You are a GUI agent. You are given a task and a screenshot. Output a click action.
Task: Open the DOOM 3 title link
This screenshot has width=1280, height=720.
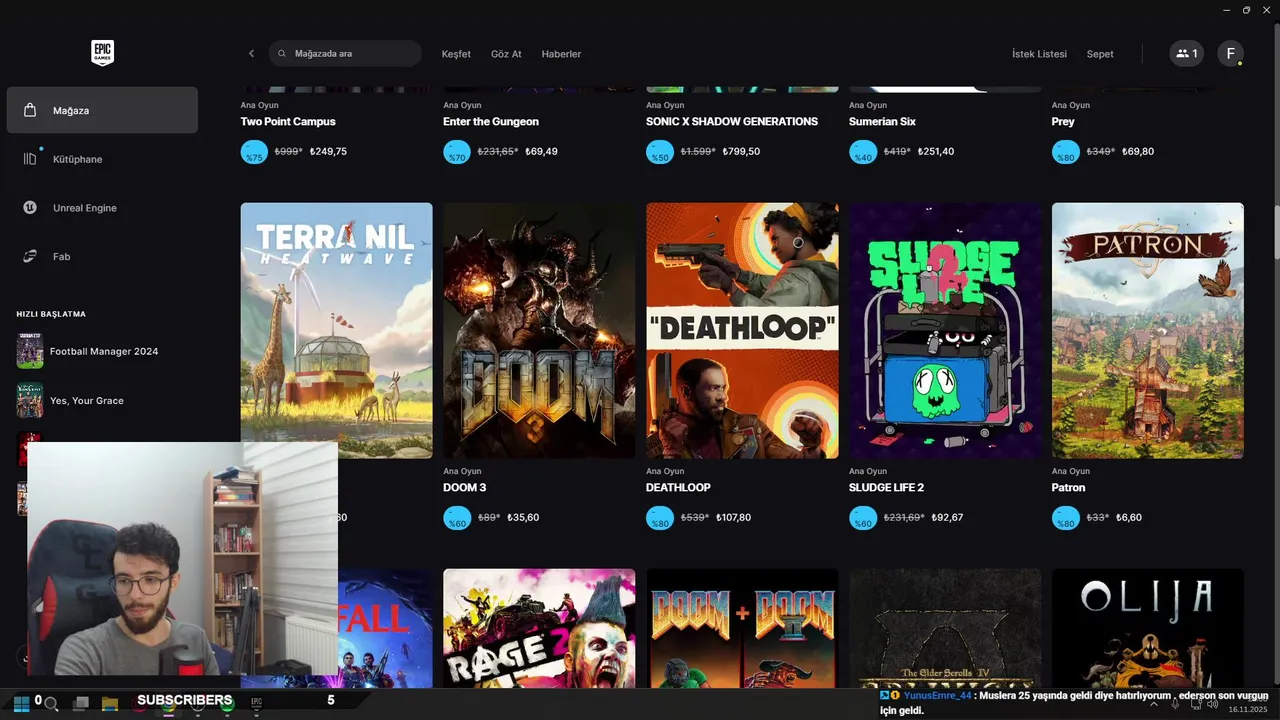tap(465, 488)
